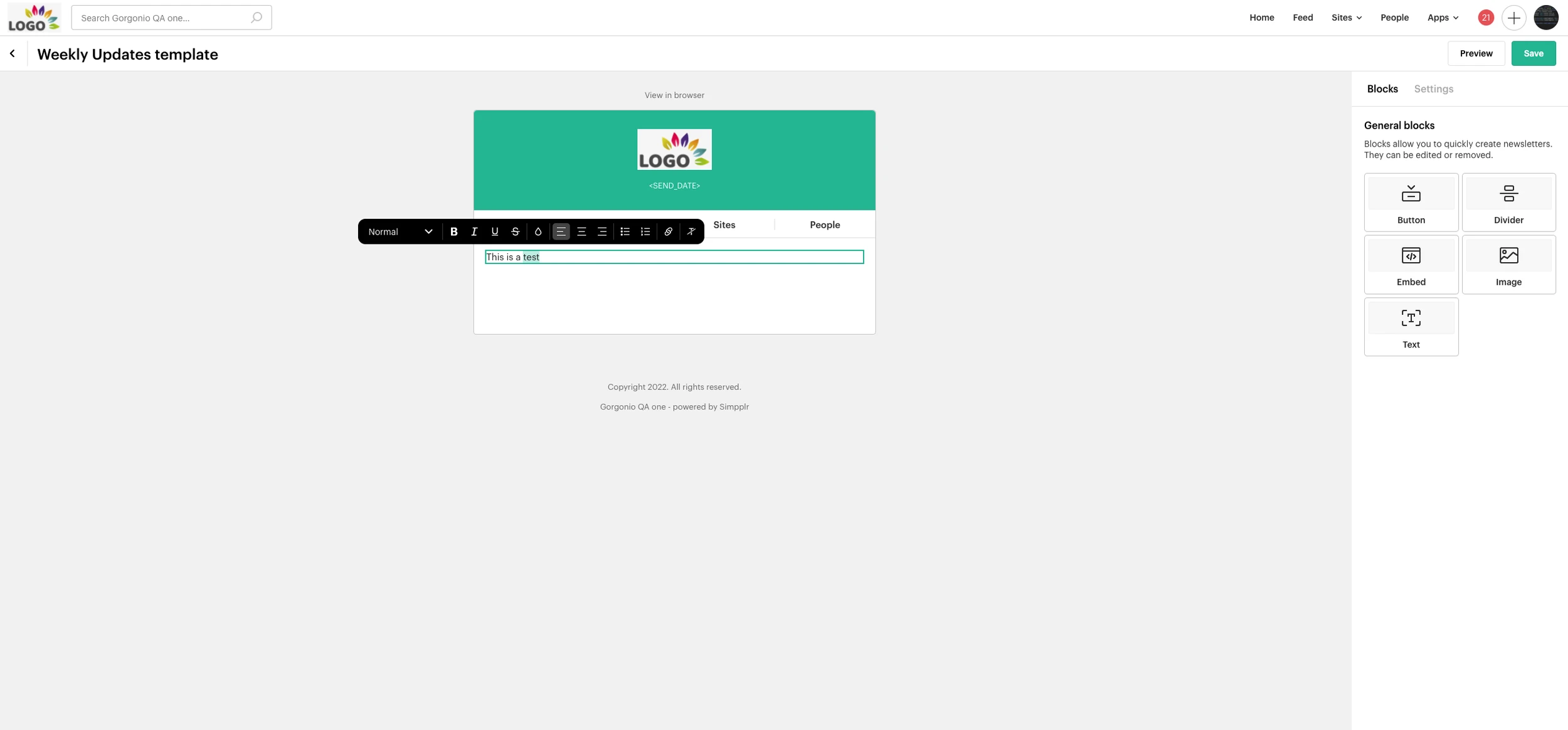The height and width of the screenshot is (730, 1568).
Task: Switch to the Settings tab
Action: [x=1433, y=89]
